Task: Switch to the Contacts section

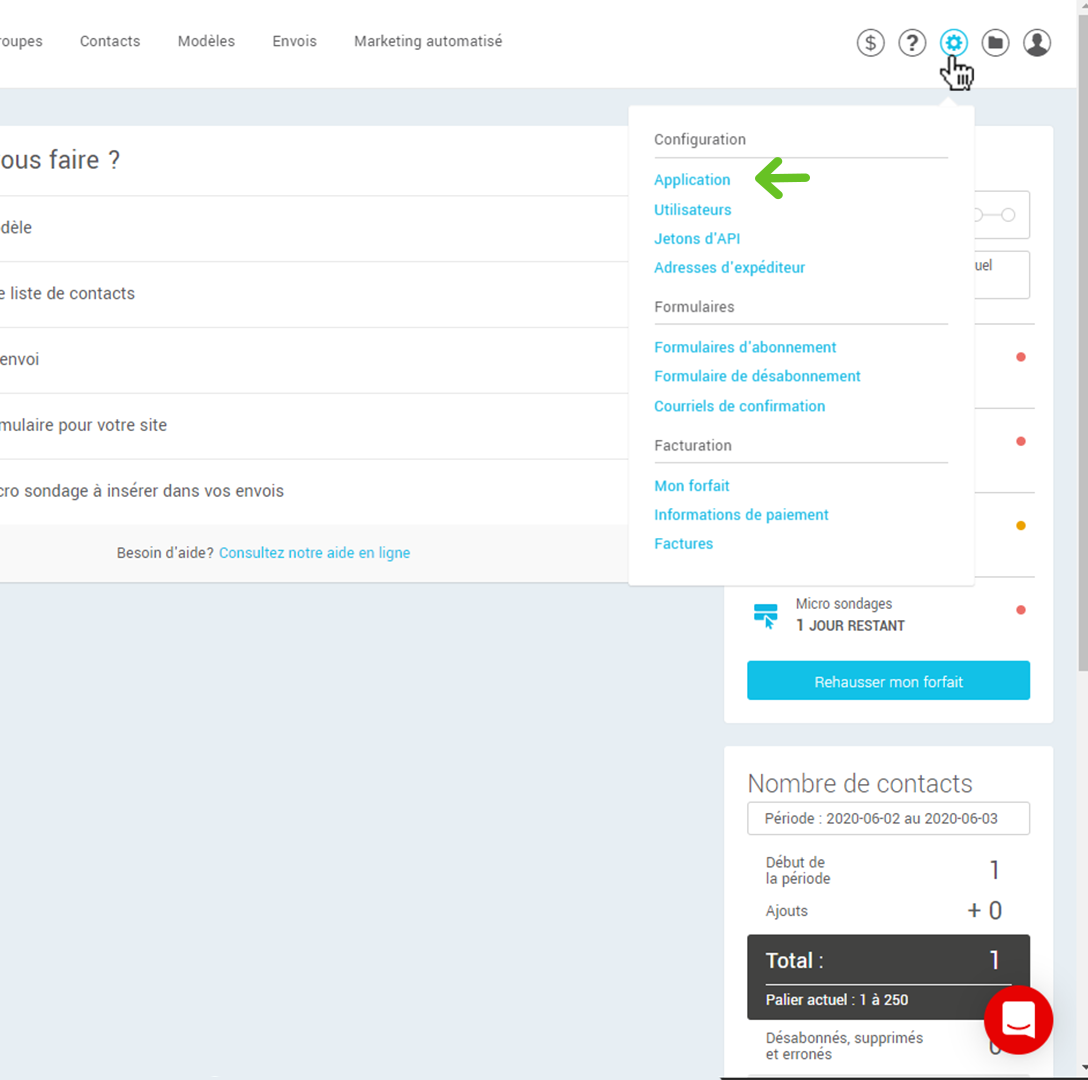Action: 110,41
